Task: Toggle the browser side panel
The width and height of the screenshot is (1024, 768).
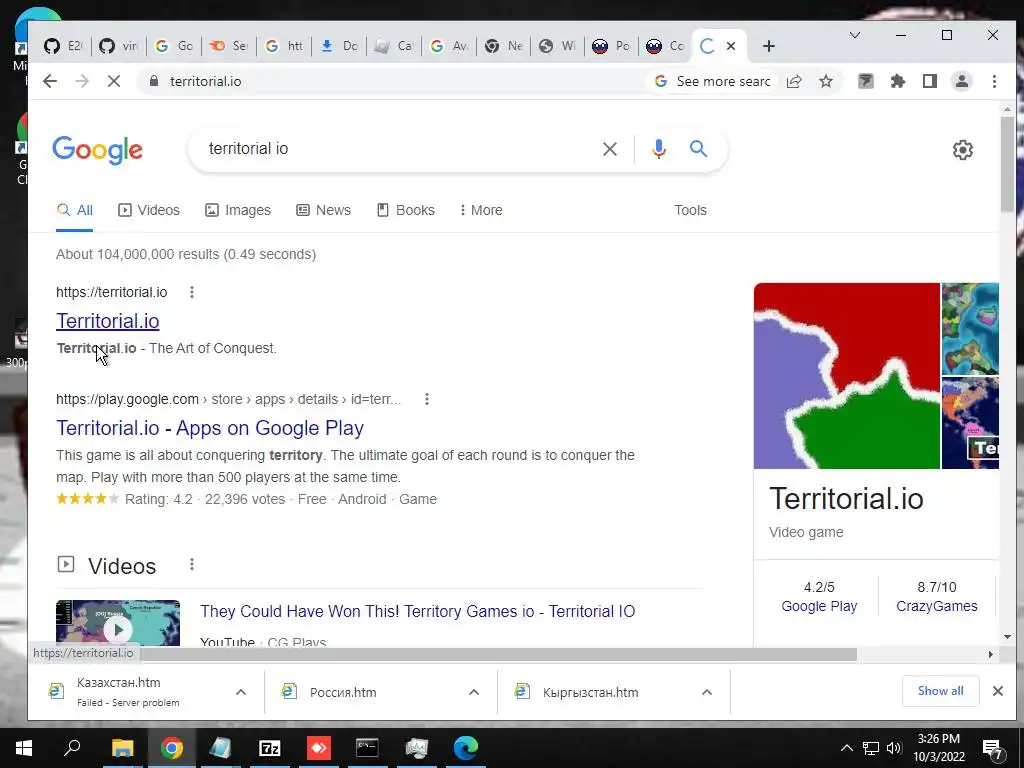Action: pyautogui.click(x=930, y=81)
